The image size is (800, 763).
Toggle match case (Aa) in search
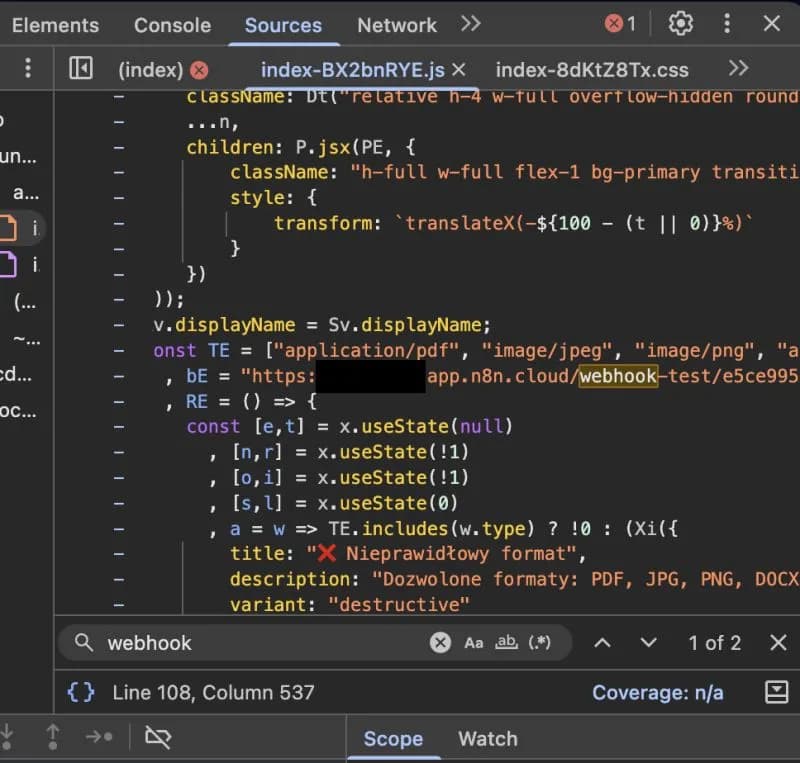(473, 643)
